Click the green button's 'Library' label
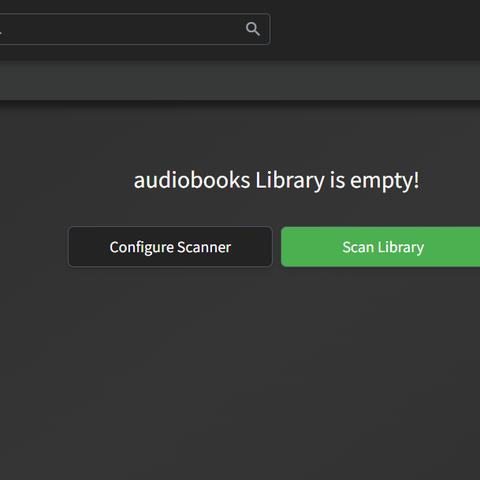This screenshot has height=480, width=480. click(x=401, y=248)
